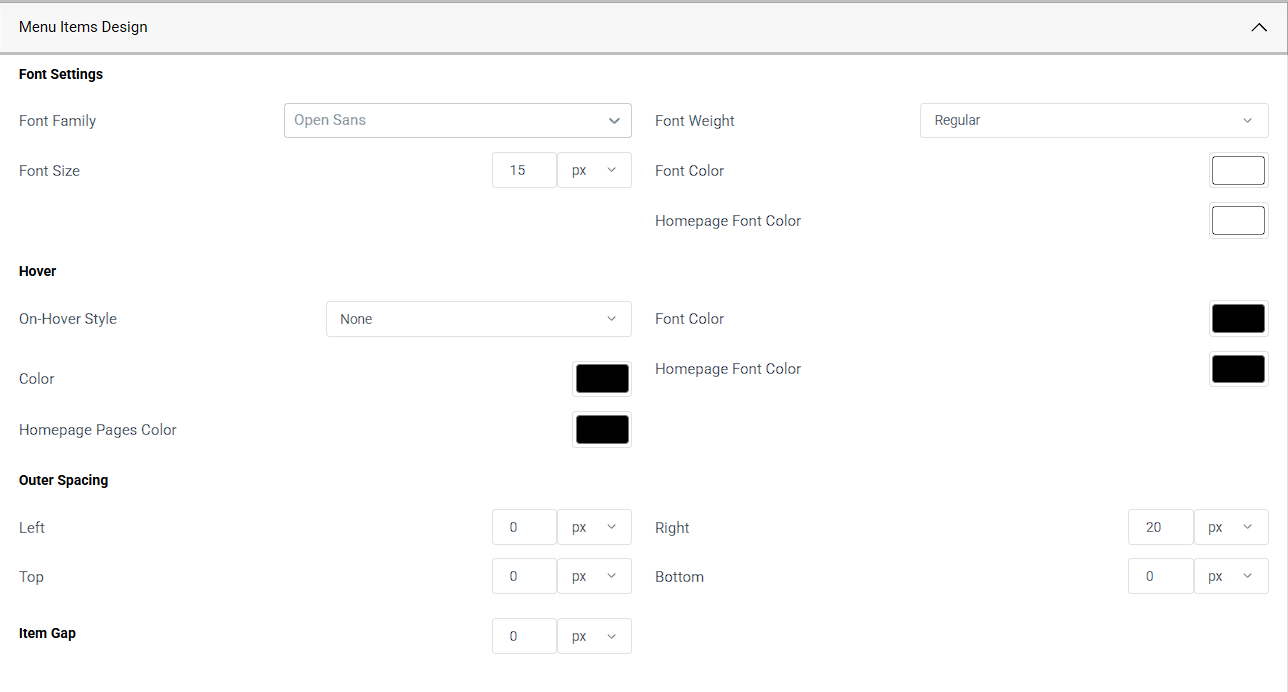Change the Left spacing unit dropdown
This screenshot has height=692, width=1288.
(594, 527)
